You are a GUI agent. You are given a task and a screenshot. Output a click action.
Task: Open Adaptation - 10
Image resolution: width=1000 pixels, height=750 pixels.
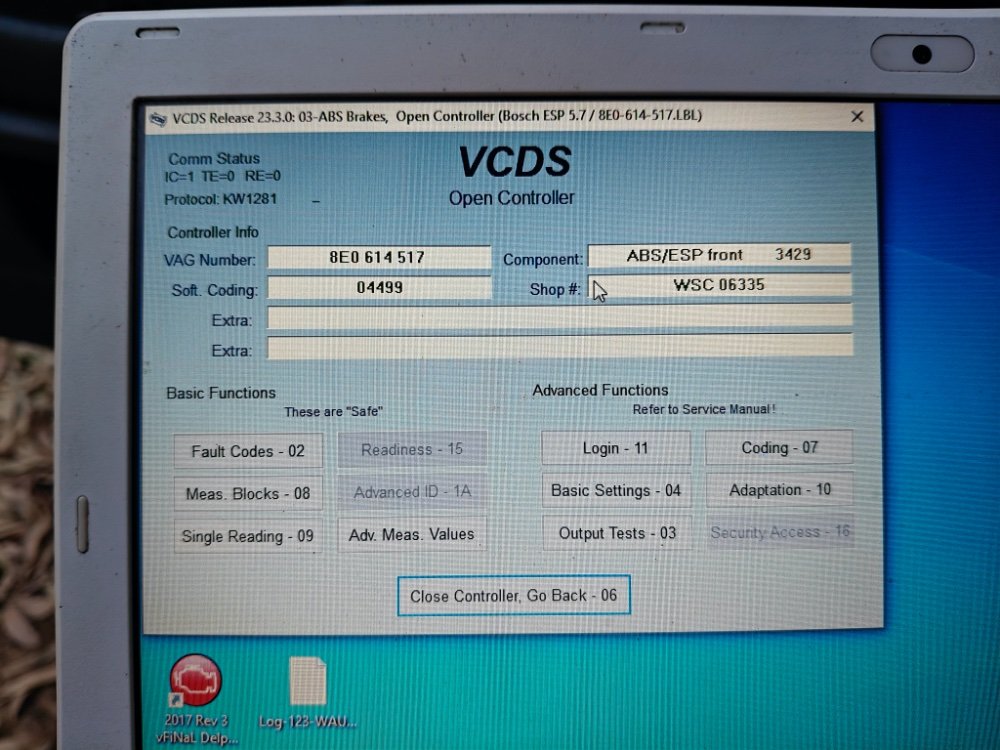(780, 490)
